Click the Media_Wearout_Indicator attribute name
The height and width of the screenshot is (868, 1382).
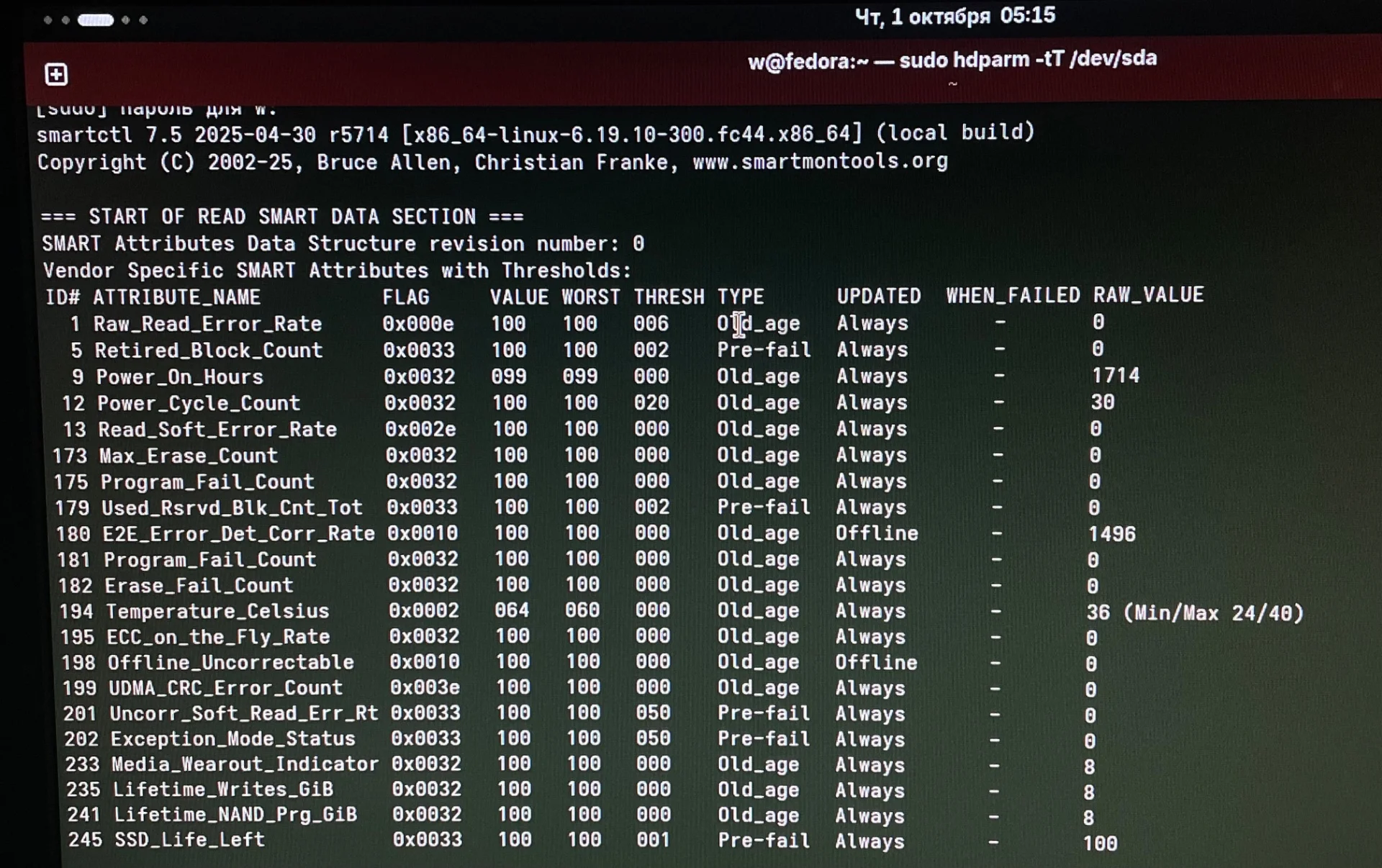coord(245,764)
